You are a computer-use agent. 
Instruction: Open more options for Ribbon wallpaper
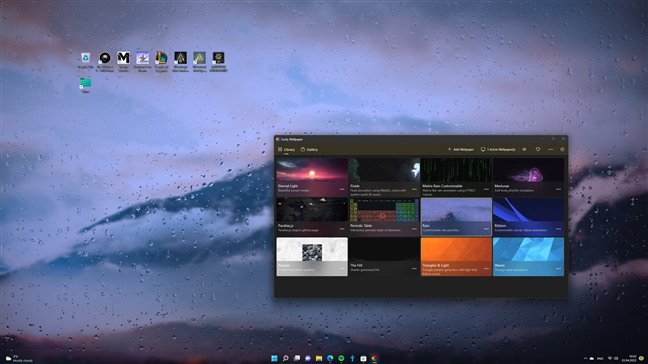coord(558,229)
